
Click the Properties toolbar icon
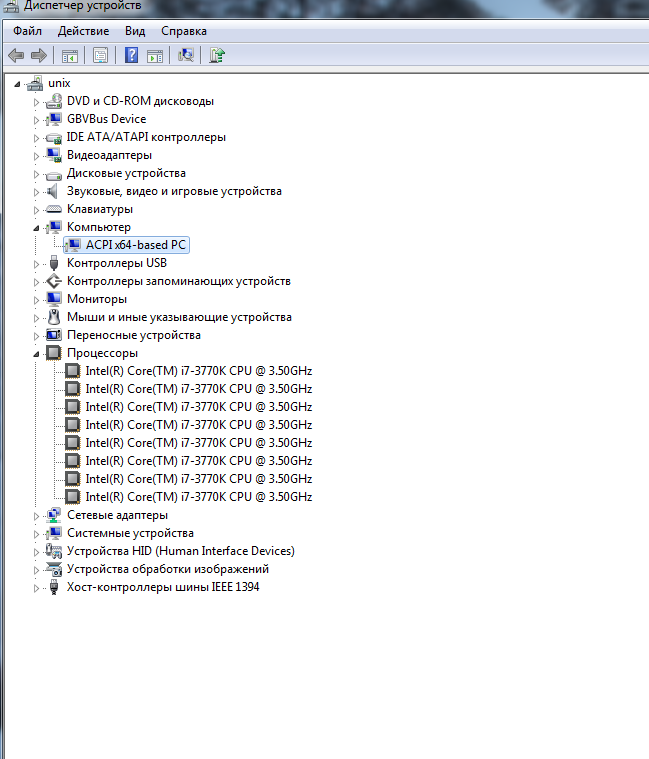point(100,55)
